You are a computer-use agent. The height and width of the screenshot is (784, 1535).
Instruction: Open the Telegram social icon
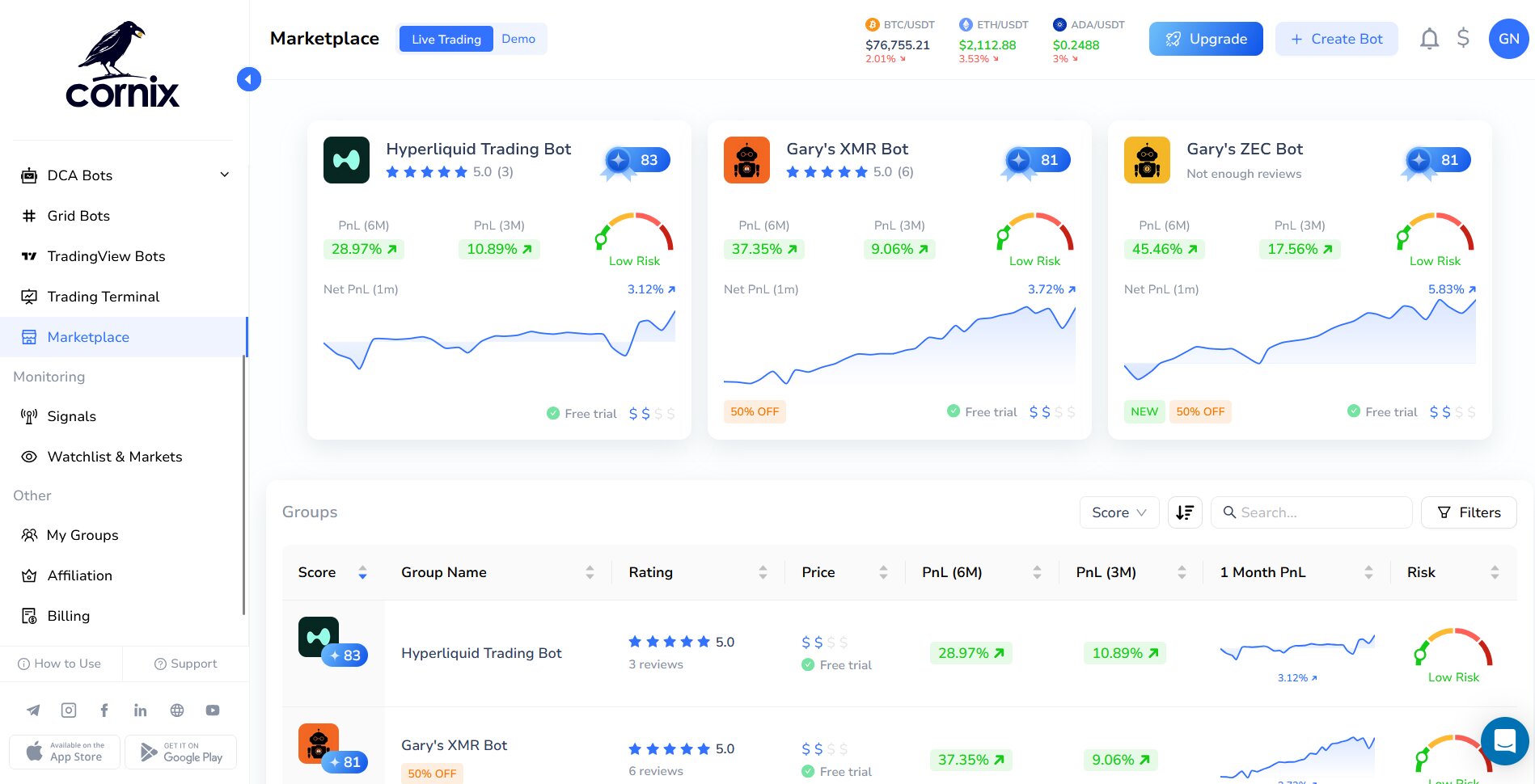(33, 710)
